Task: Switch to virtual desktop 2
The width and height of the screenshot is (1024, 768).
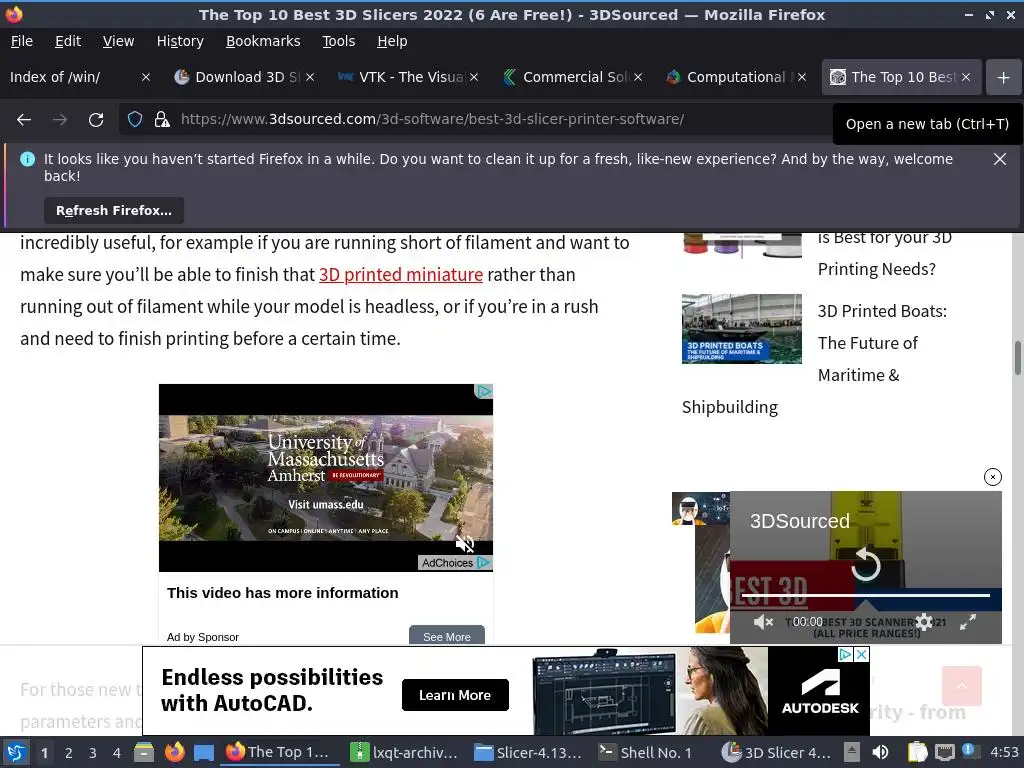Action: (69, 753)
